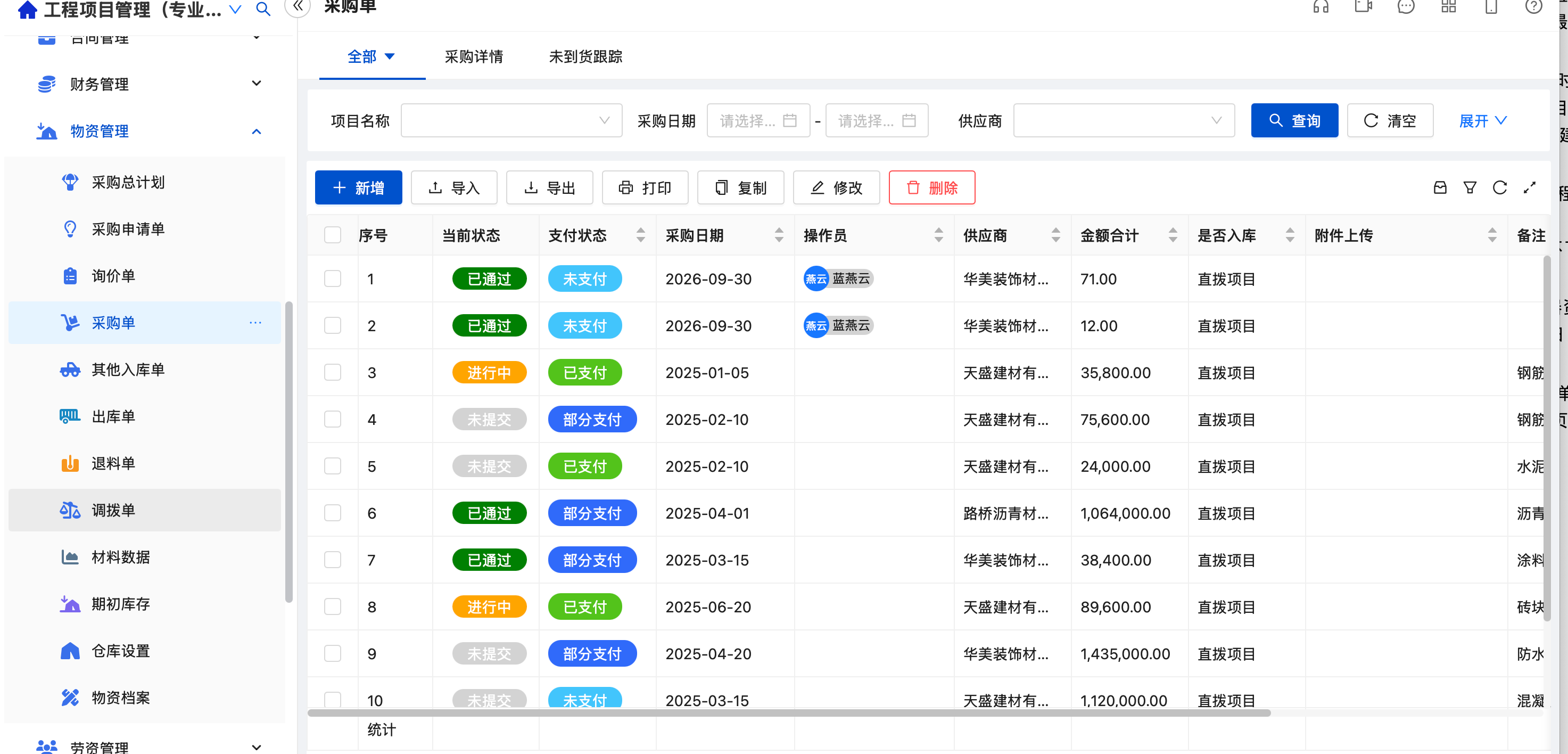Check the row 1 checkbox

coord(333,279)
